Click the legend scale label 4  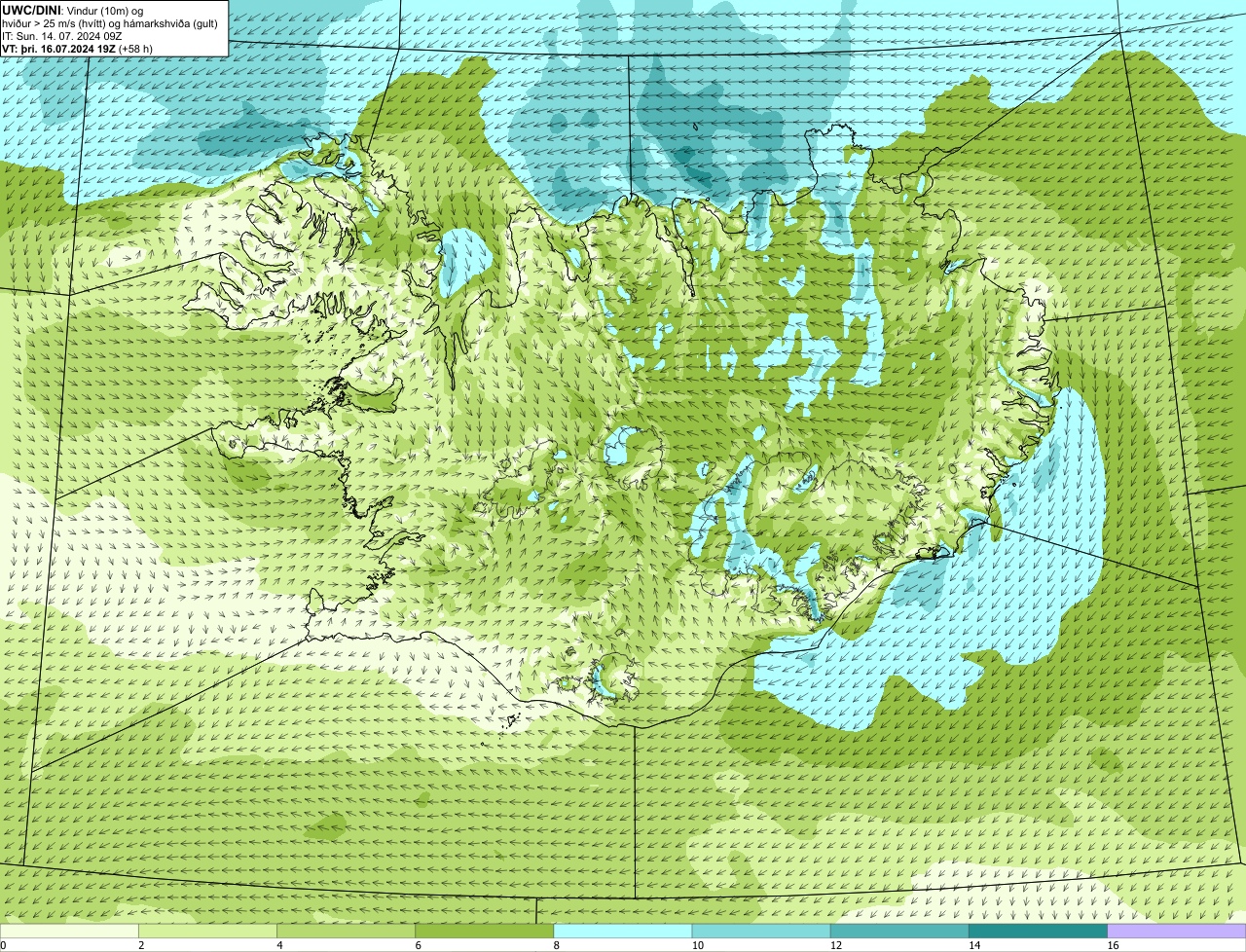pos(279,945)
